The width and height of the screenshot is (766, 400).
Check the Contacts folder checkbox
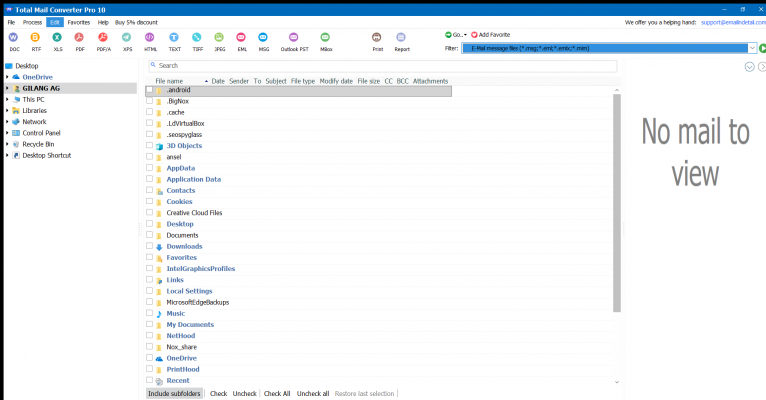point(149,190)
